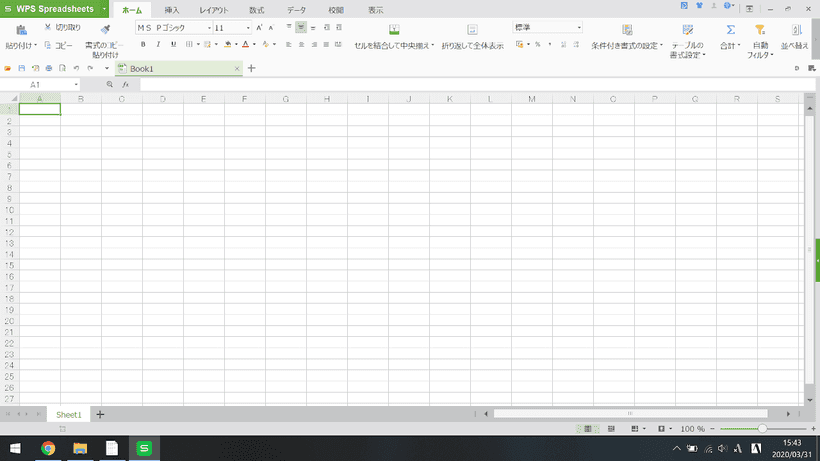Switch to the 校閲 (Review) tab
Image resolution: width=820 pixels, height=461 pixels.
click(x=336, y=10)
